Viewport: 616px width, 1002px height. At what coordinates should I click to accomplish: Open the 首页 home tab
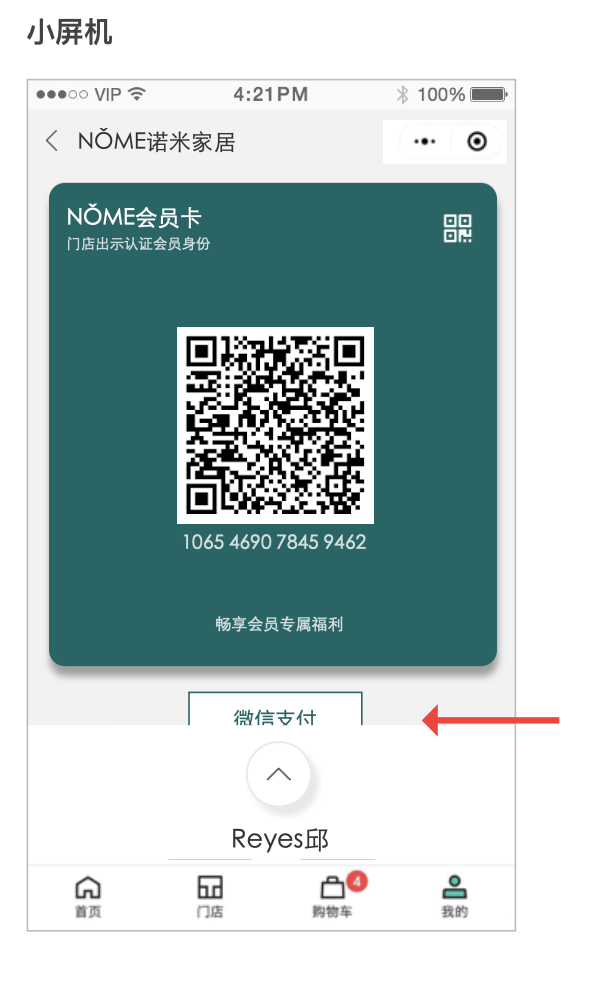point(88,897)
